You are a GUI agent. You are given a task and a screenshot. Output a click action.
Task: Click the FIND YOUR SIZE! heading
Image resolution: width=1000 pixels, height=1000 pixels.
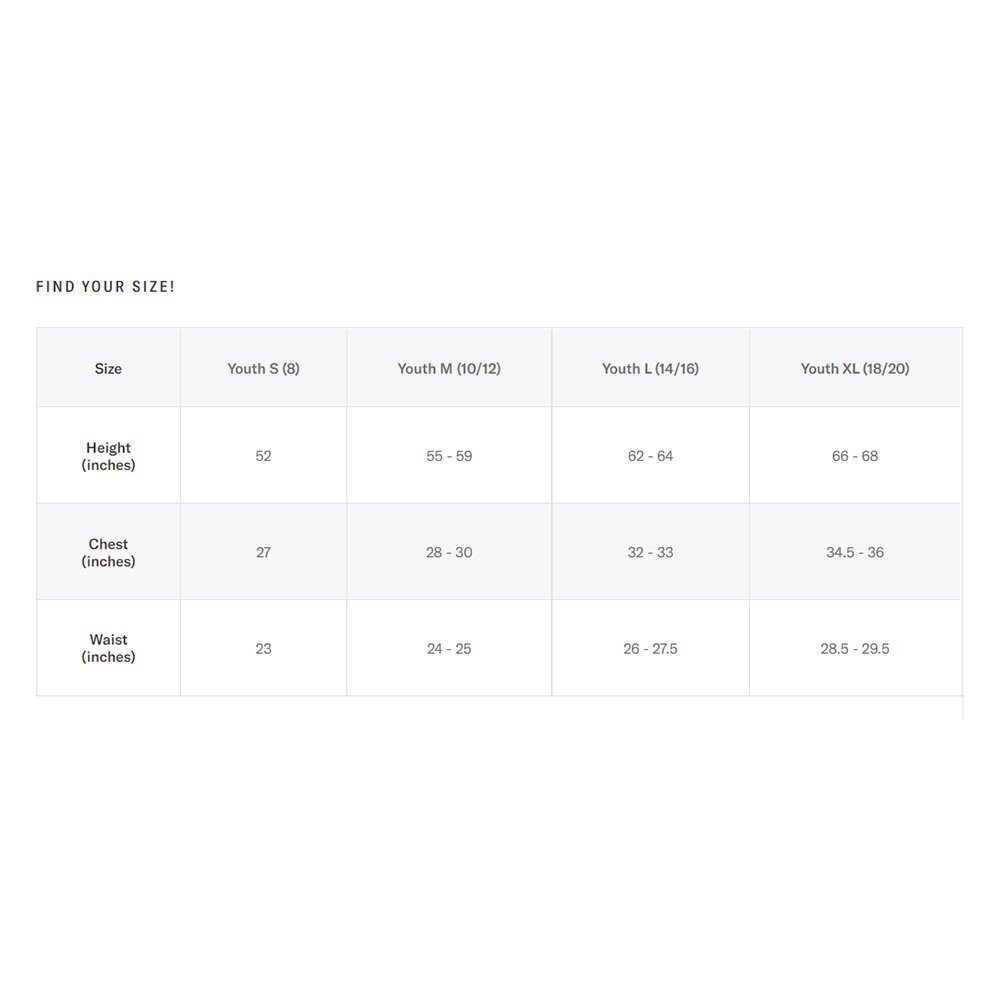click(105, 287)
